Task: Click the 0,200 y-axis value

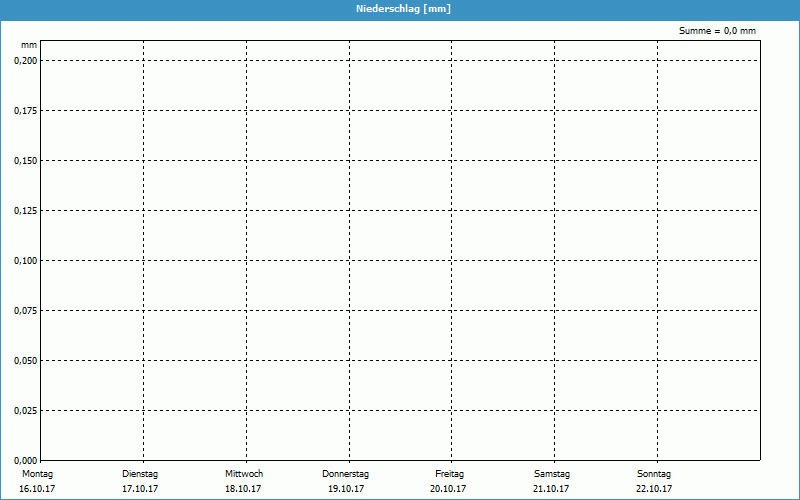Action: point(26,61)
